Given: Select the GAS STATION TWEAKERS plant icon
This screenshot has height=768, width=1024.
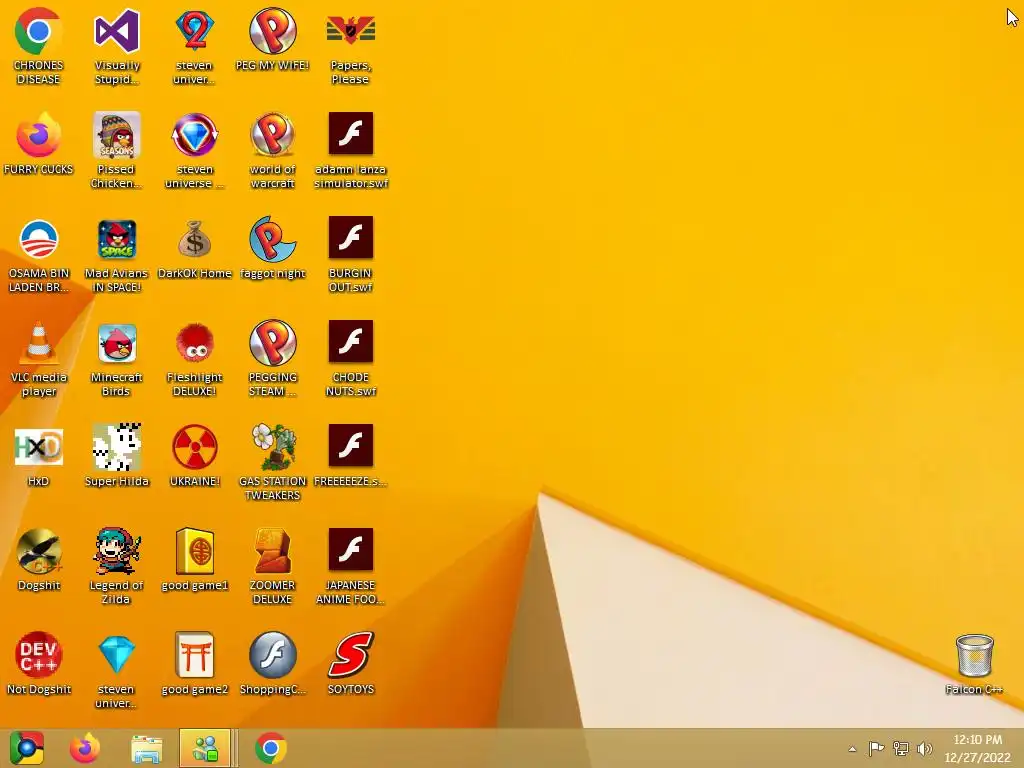Looking at the screenshot, I should pos(272,462).
